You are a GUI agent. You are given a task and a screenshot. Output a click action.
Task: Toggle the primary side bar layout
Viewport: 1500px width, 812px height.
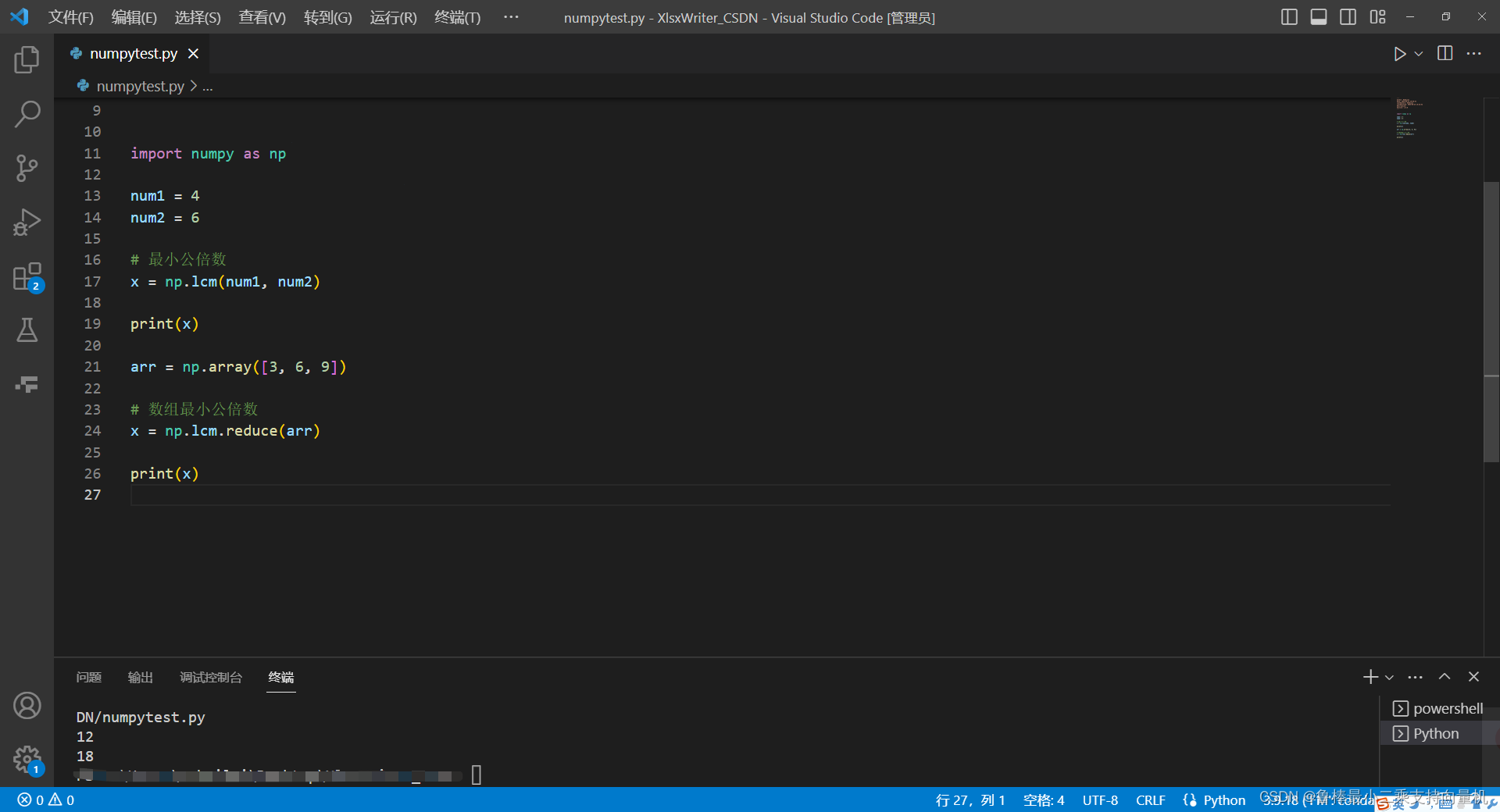[x=1289, y=16]
